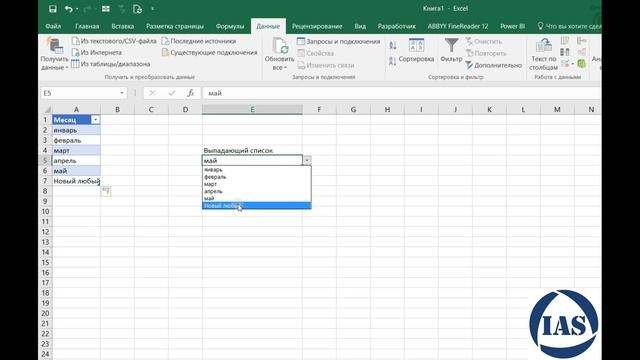Open Существующие подключения
Screen dimensions: 640x360
[209, 53]
